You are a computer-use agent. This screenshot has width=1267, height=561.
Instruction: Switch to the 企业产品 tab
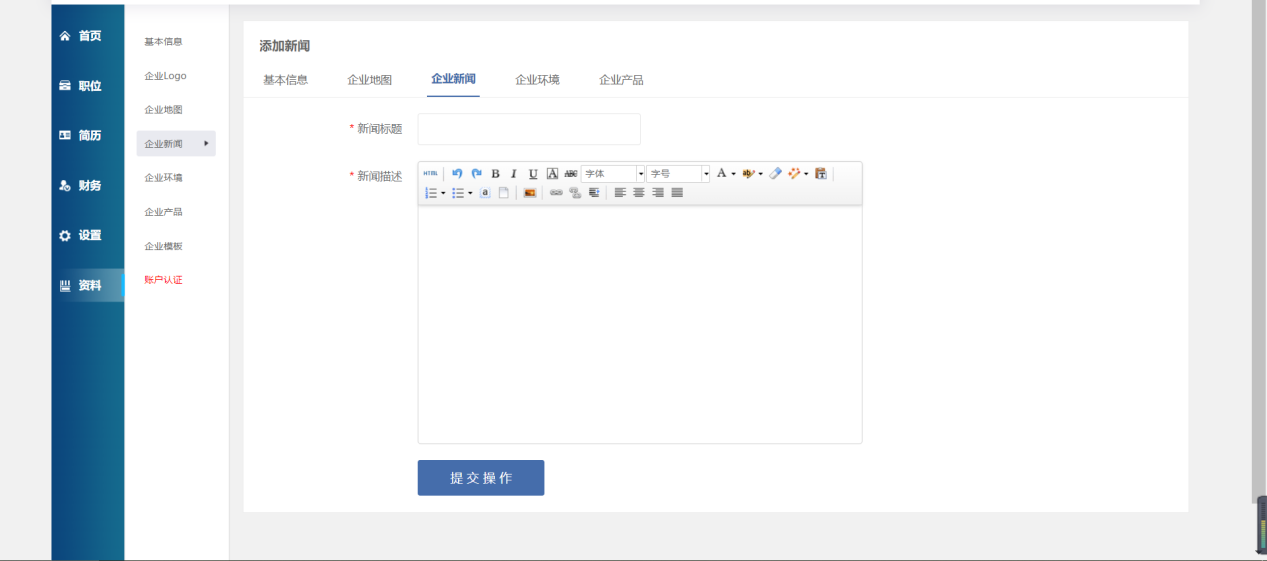tap(621, 80)
